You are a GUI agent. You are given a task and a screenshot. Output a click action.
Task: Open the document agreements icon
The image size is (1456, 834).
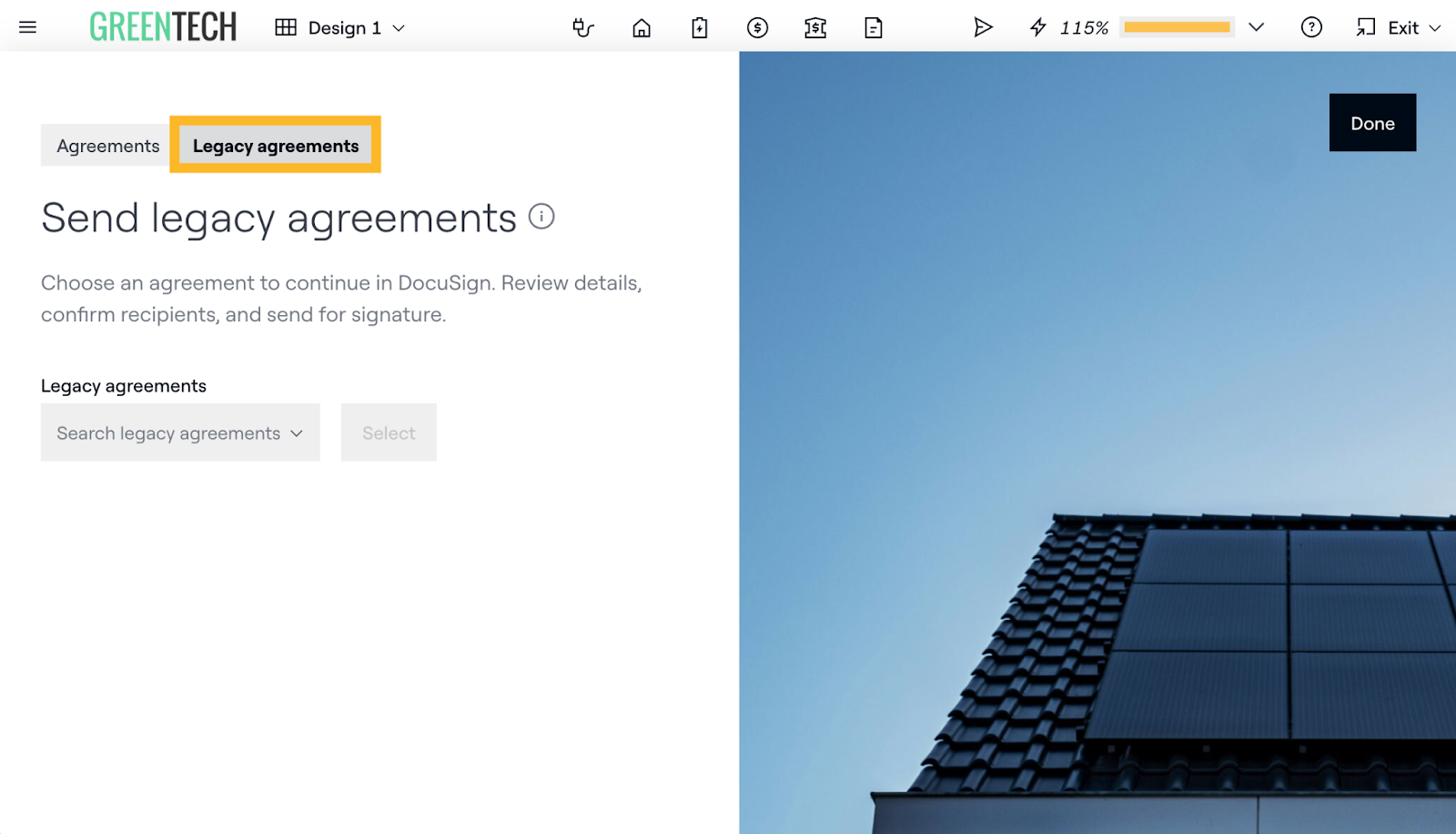click(x=874, y=28)
